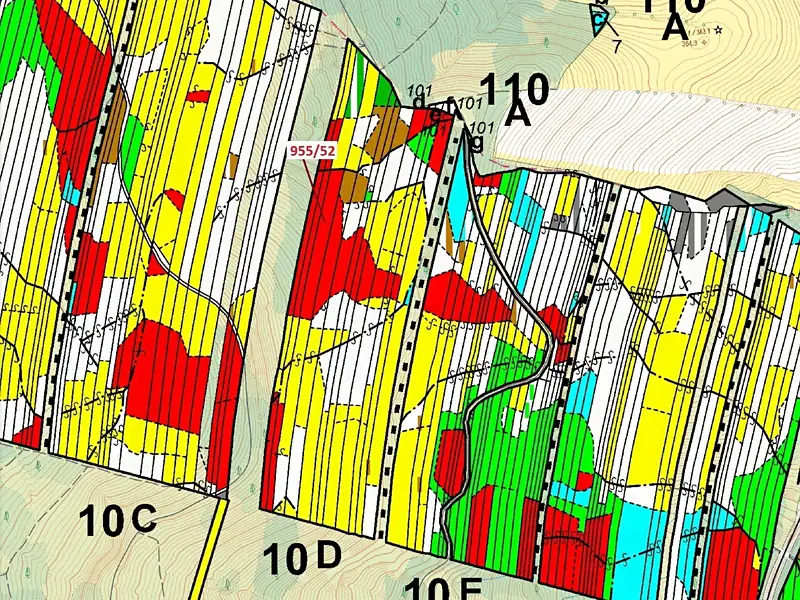The image size is (800, 600).
Task: Click the 955/52 parcel label
Action: [312, 152]
